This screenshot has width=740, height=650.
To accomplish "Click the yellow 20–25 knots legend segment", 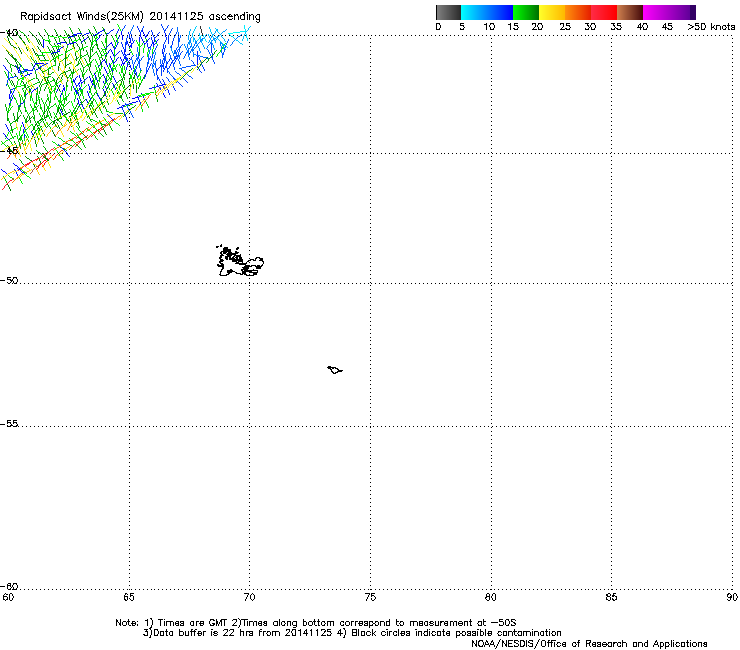I will (552, 12).
